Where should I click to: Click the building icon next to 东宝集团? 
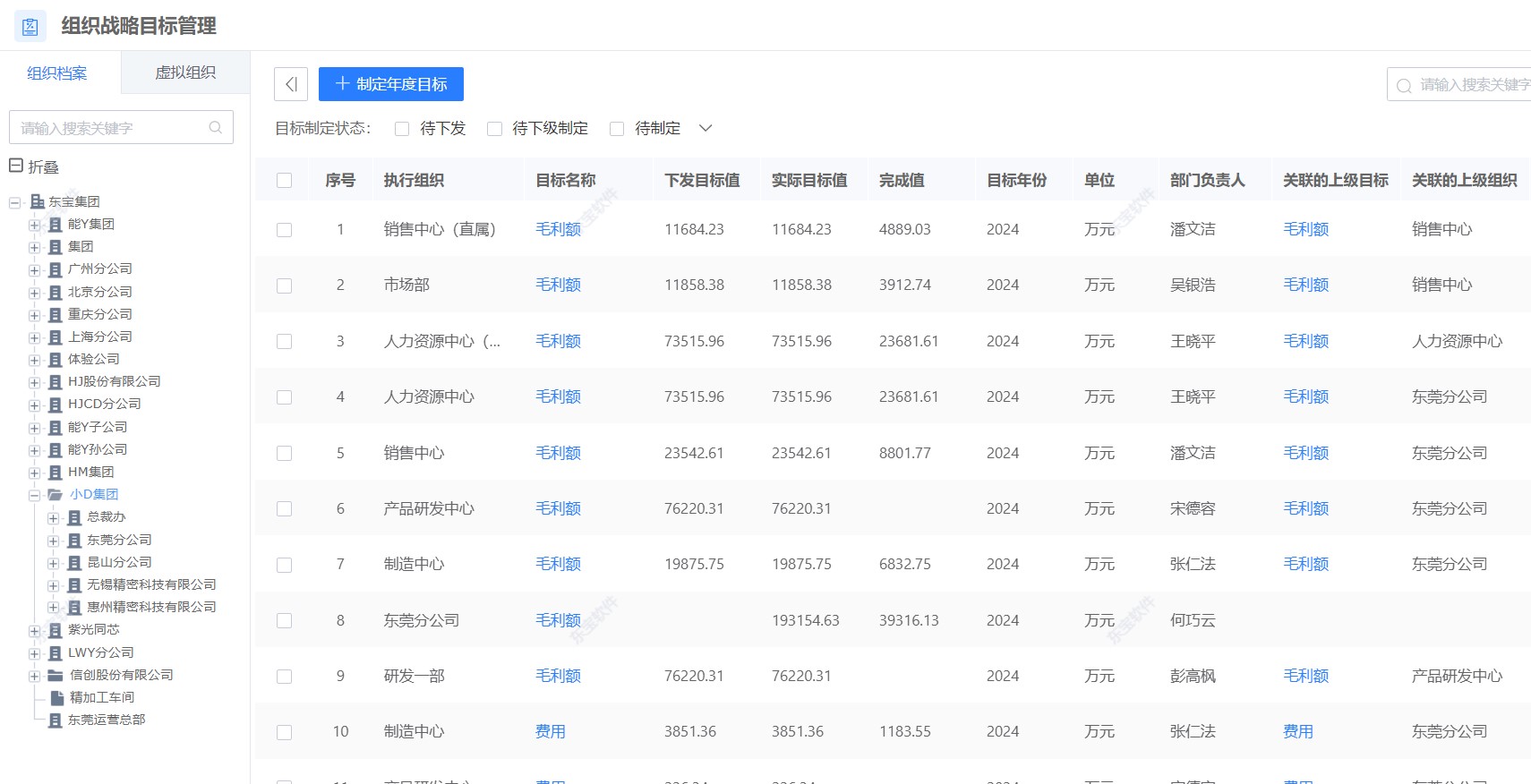tap(37, 202)
